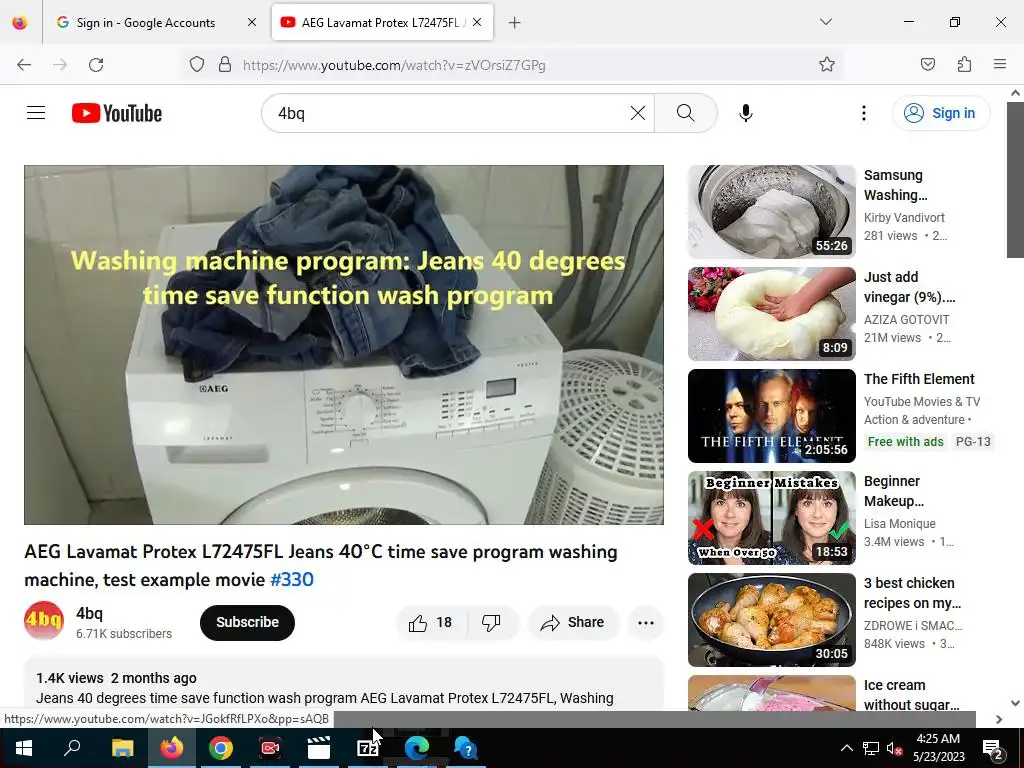Open tracking protection shield icon

197,65
